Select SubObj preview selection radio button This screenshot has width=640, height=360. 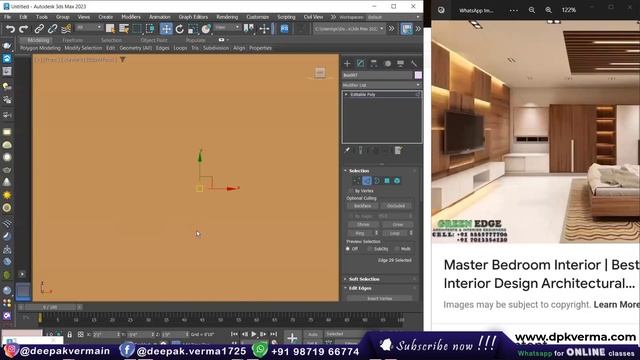(370, 249)
